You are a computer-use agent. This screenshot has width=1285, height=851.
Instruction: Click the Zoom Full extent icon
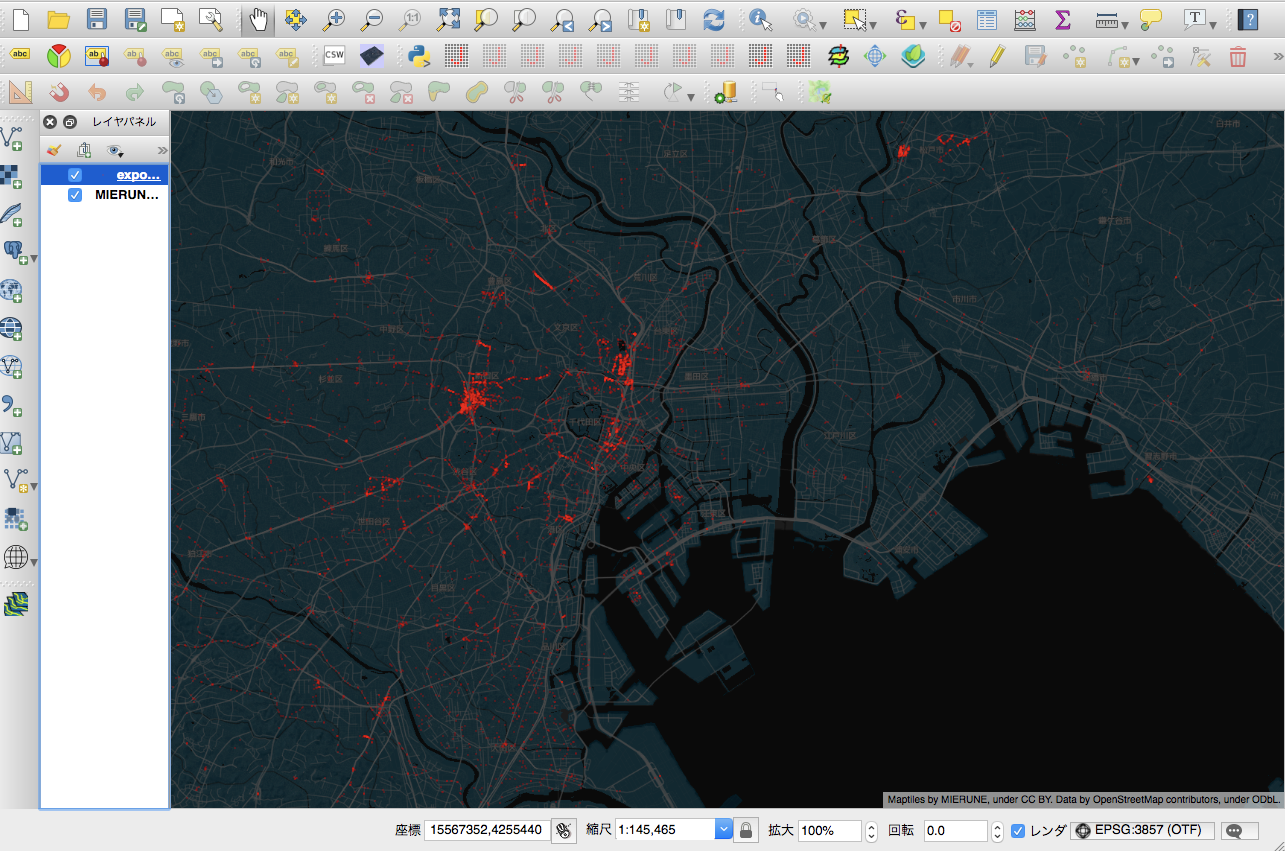pos(449,19)
